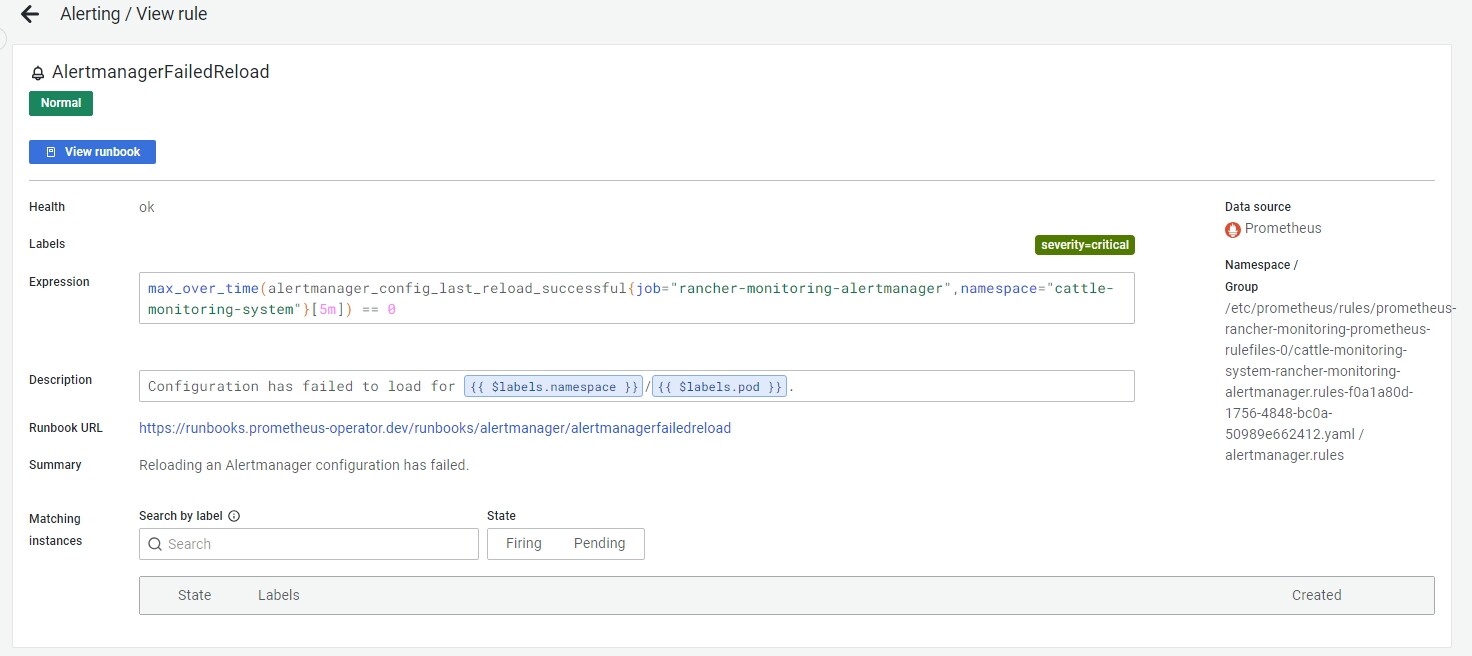Viewport: 1472px width, 656px height.
Task: Open the alertmanagerfailedreload runbook URL link
Action: [x=434, y=428]
